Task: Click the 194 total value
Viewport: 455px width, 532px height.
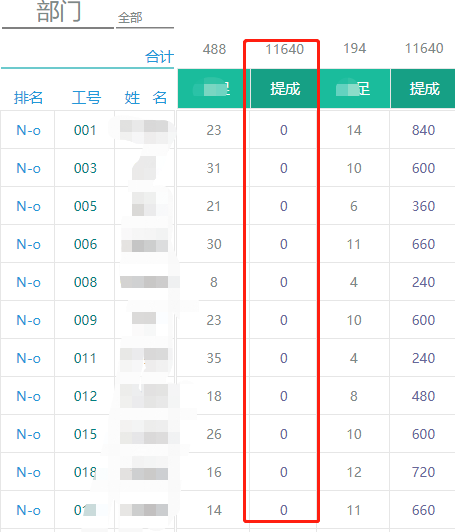Action: [355, 49]
